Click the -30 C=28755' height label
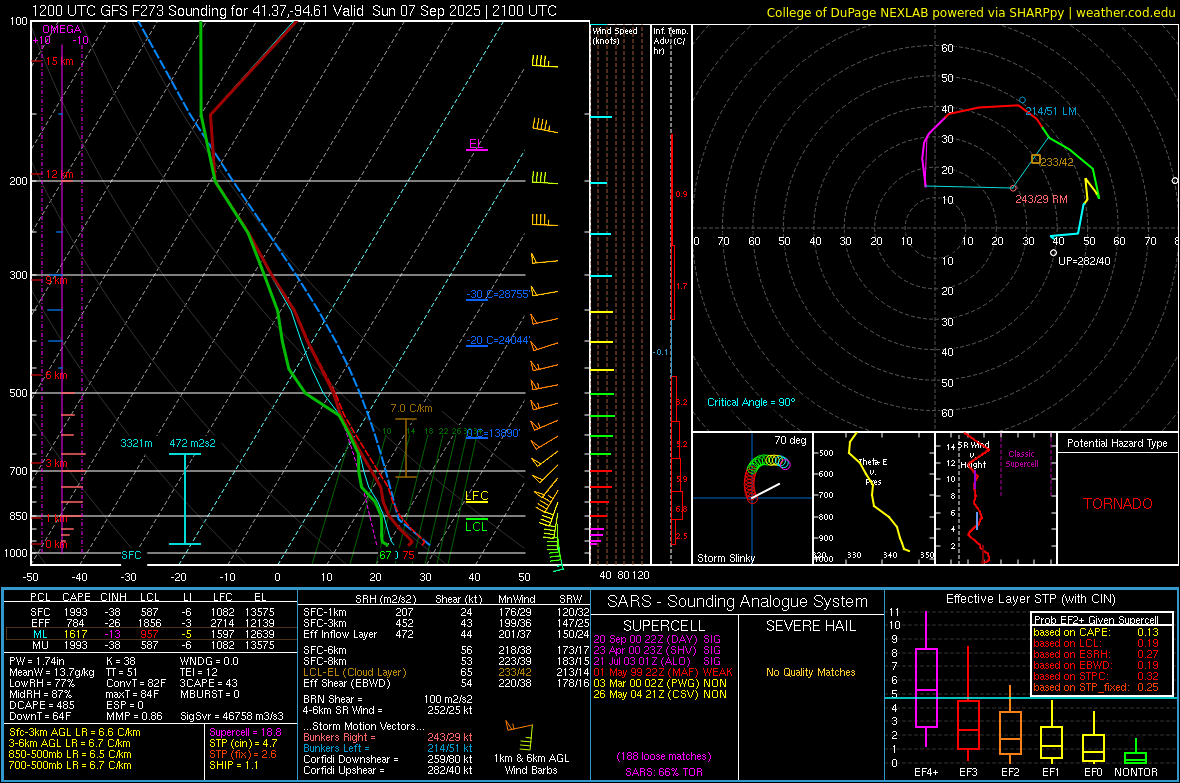1180x783 pixels. (x=497, y=294)
